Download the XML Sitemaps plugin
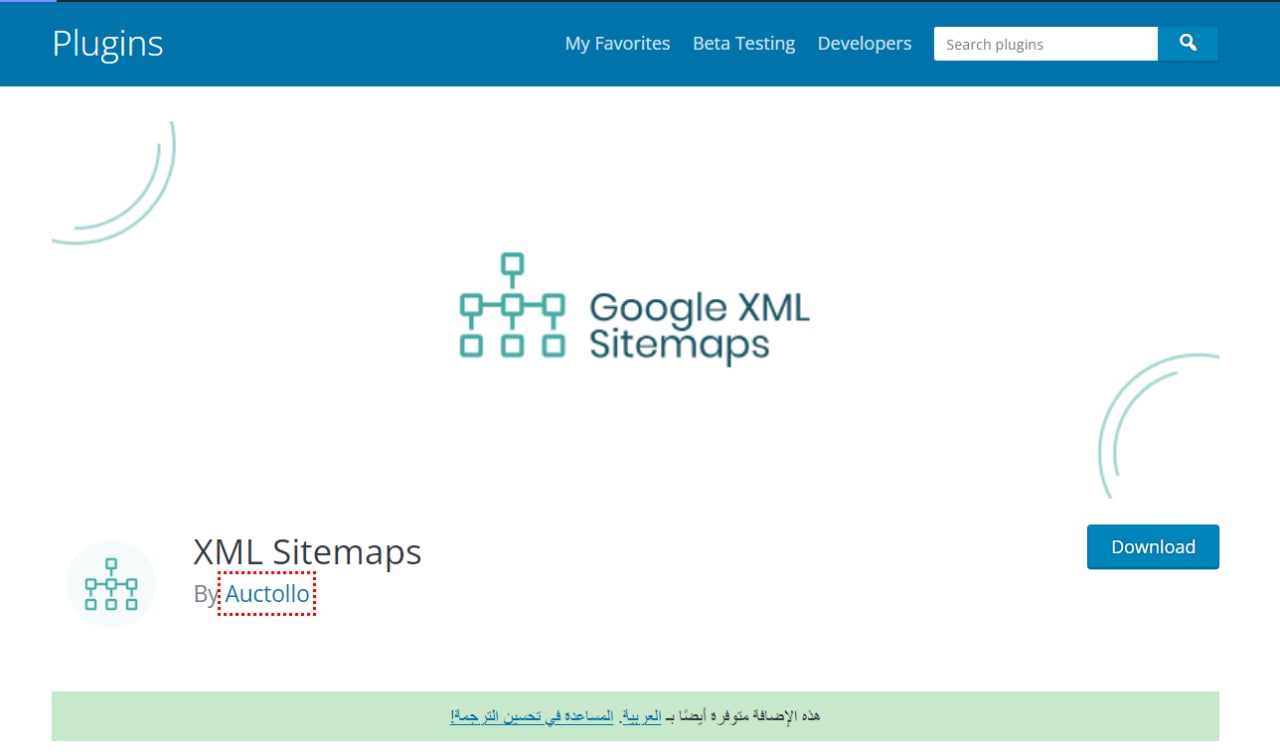The height and width of the screenshot is (752, 1280). pos(1153,547)
